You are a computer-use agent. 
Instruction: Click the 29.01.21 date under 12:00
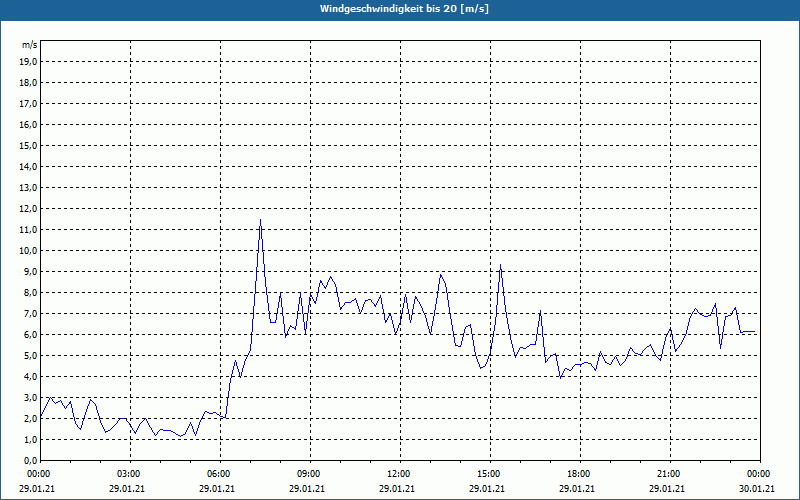coord(397,488)
